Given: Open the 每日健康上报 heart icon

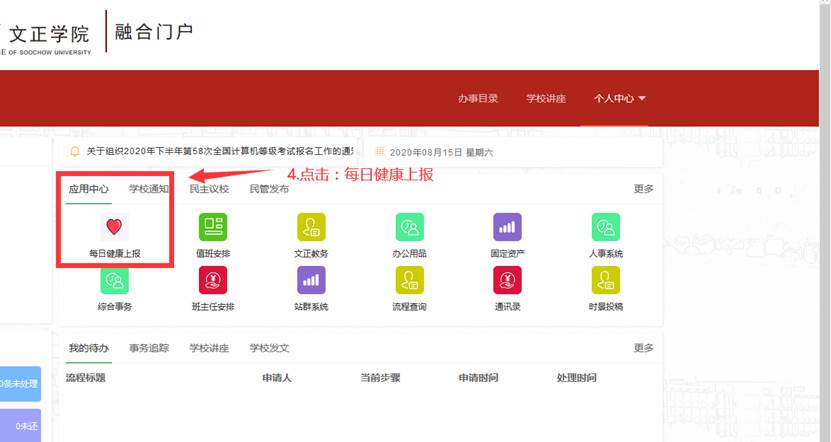Looking at the screenshot, I should (114, 227).
